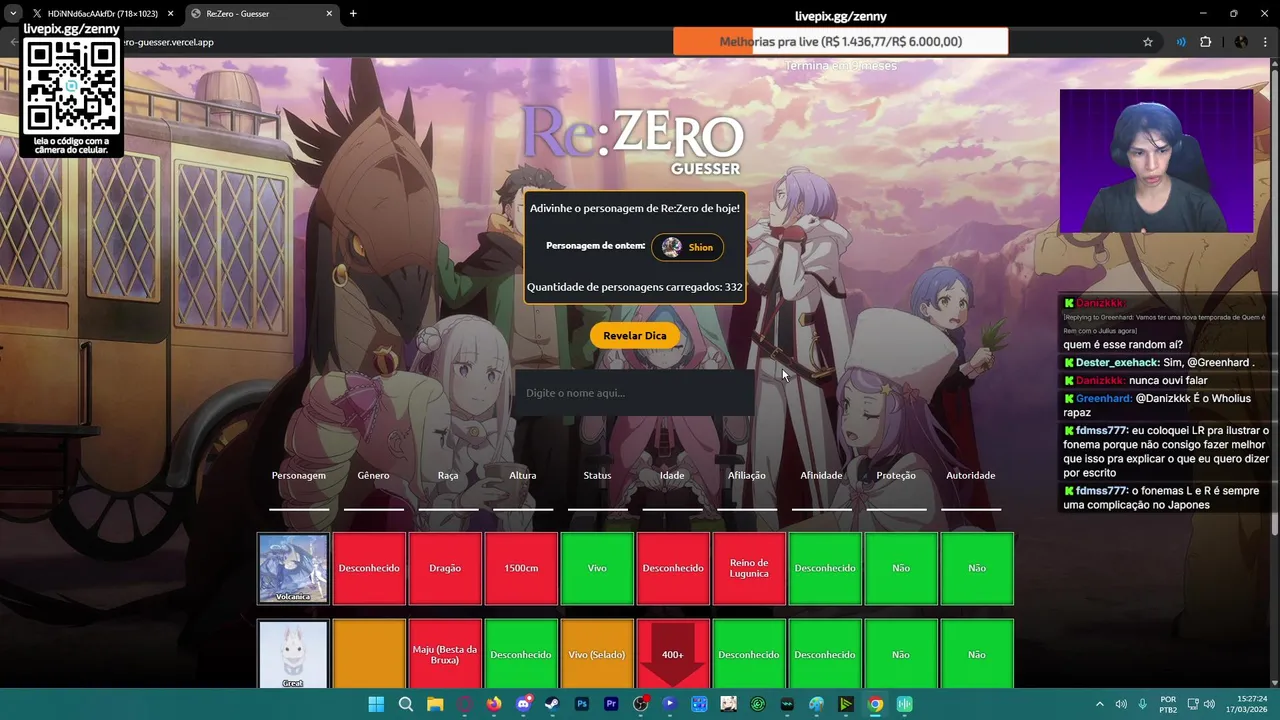Screen dimensions: 1280x720
Task: Click Dester_exehack username in chat
Action: [x=1117, y=362]
